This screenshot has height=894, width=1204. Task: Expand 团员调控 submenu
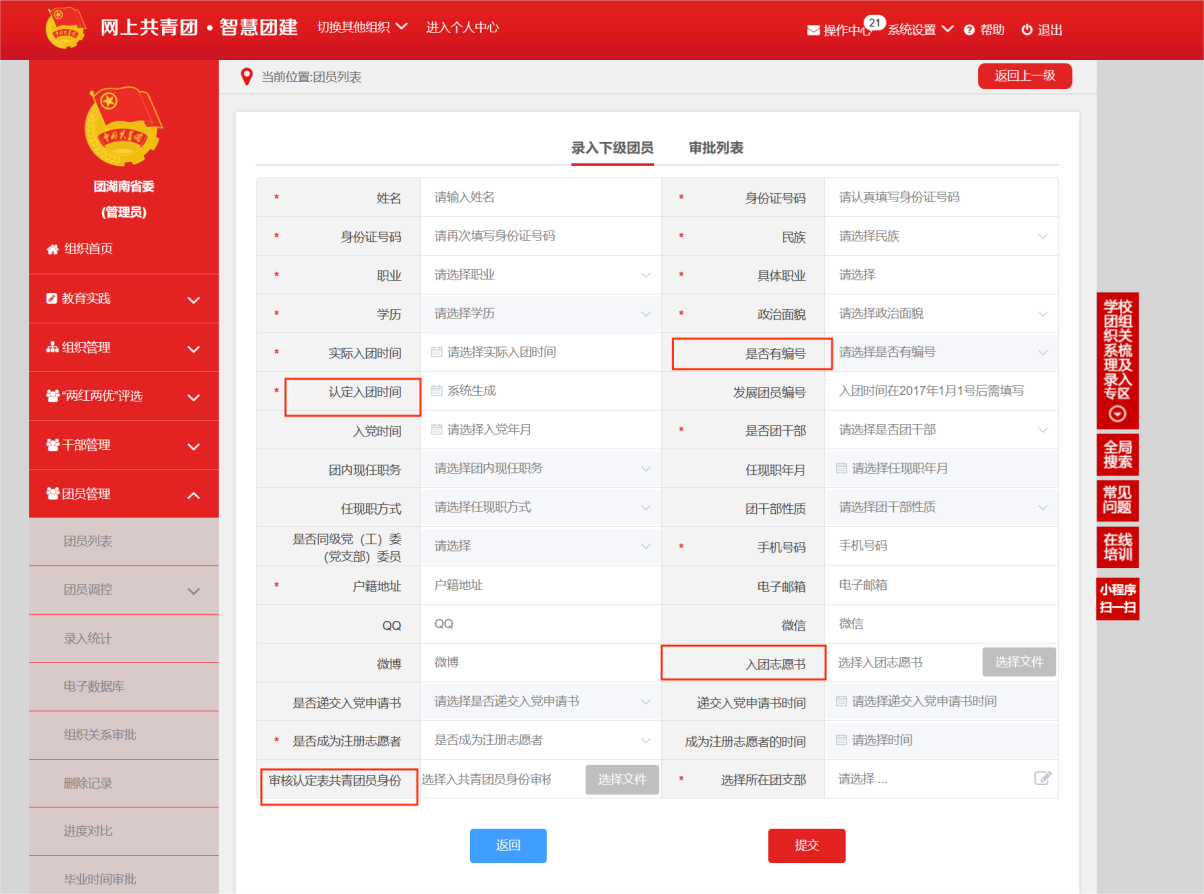click(x=124, y=590)
